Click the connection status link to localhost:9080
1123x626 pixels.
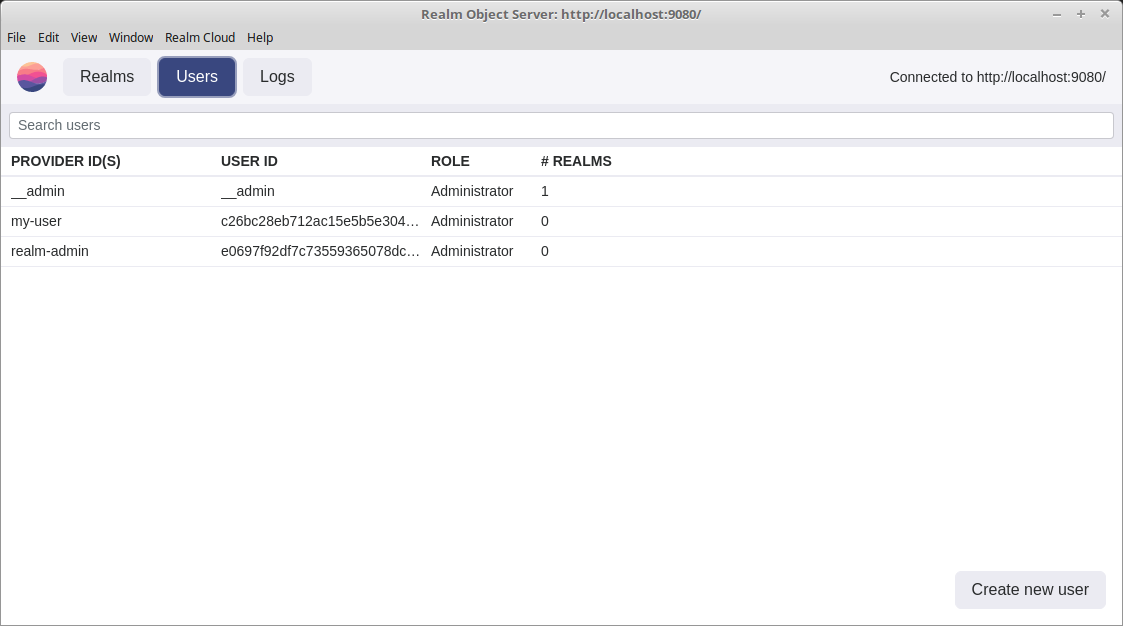click(997, 76)
